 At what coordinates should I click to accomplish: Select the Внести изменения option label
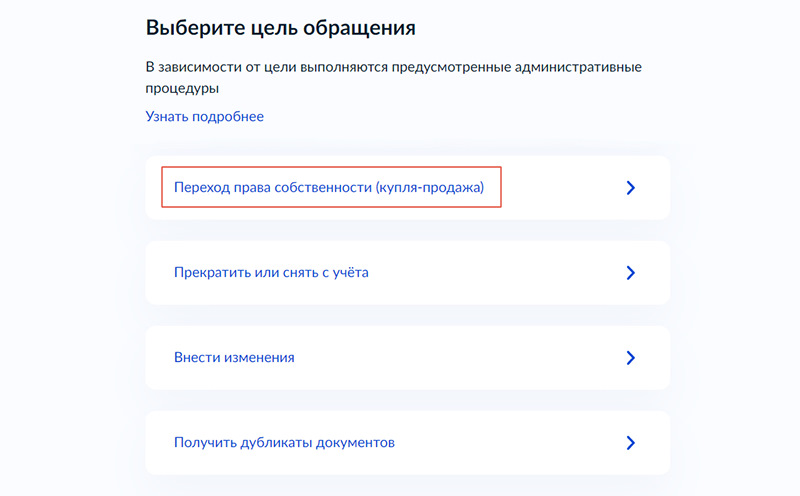pos(234,357)
